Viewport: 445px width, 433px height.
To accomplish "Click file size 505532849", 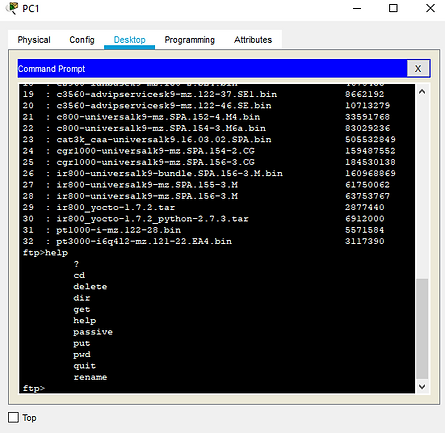I will click(370, 140).
